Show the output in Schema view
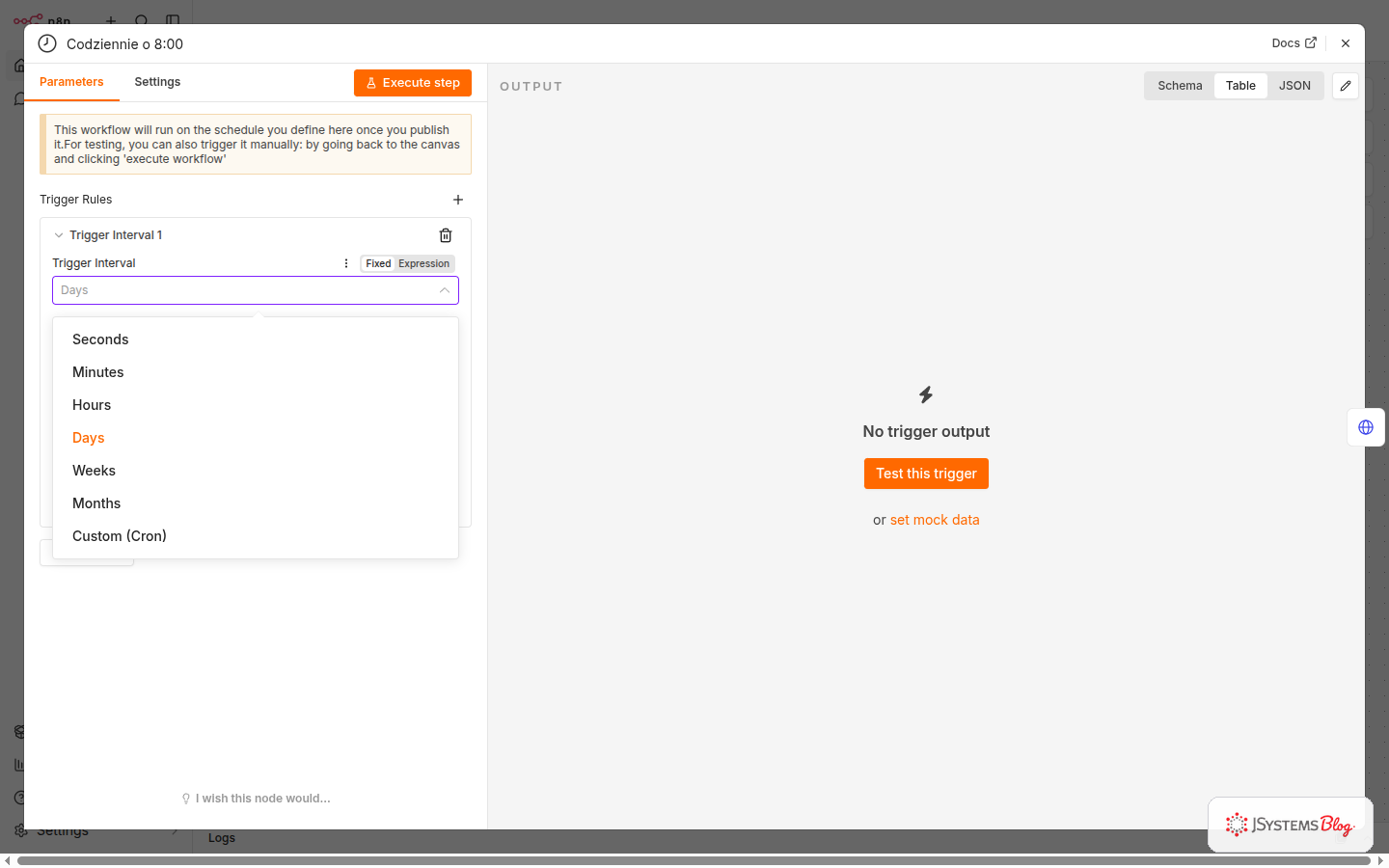The height and width of the screenshot is (868, 1389). point(1180,86)
